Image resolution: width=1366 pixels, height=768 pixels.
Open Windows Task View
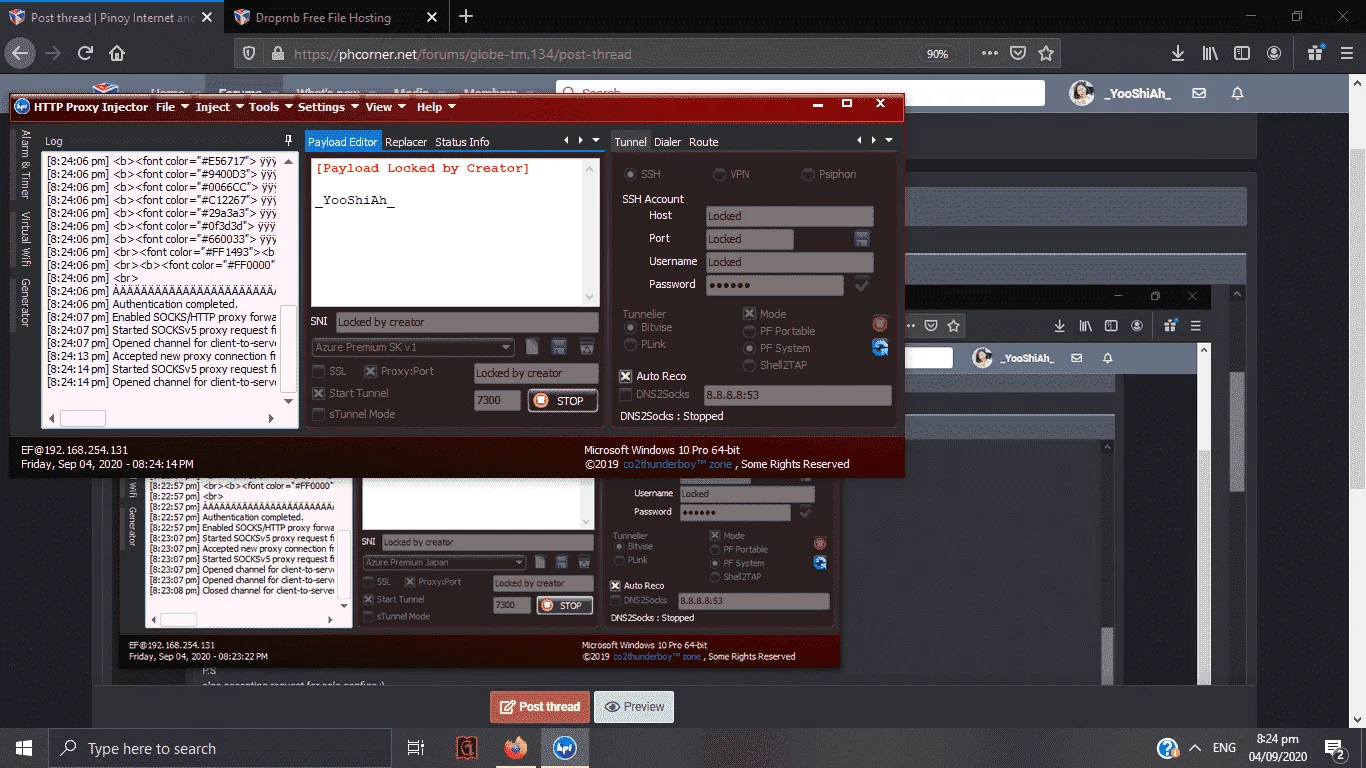click(416, 748)
